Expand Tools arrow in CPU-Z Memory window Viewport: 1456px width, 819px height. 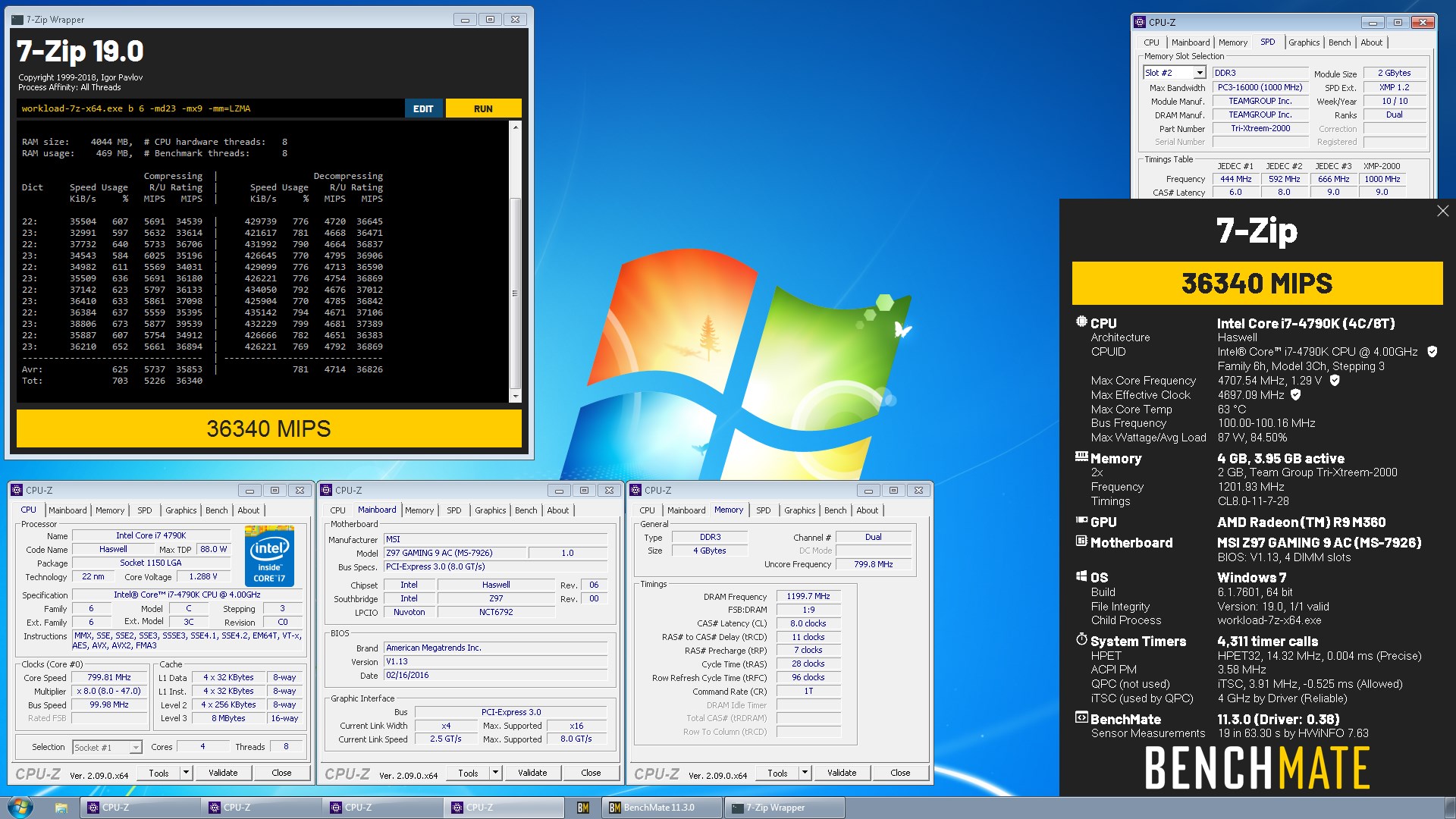pyautogui.click(x=805, y=773)
